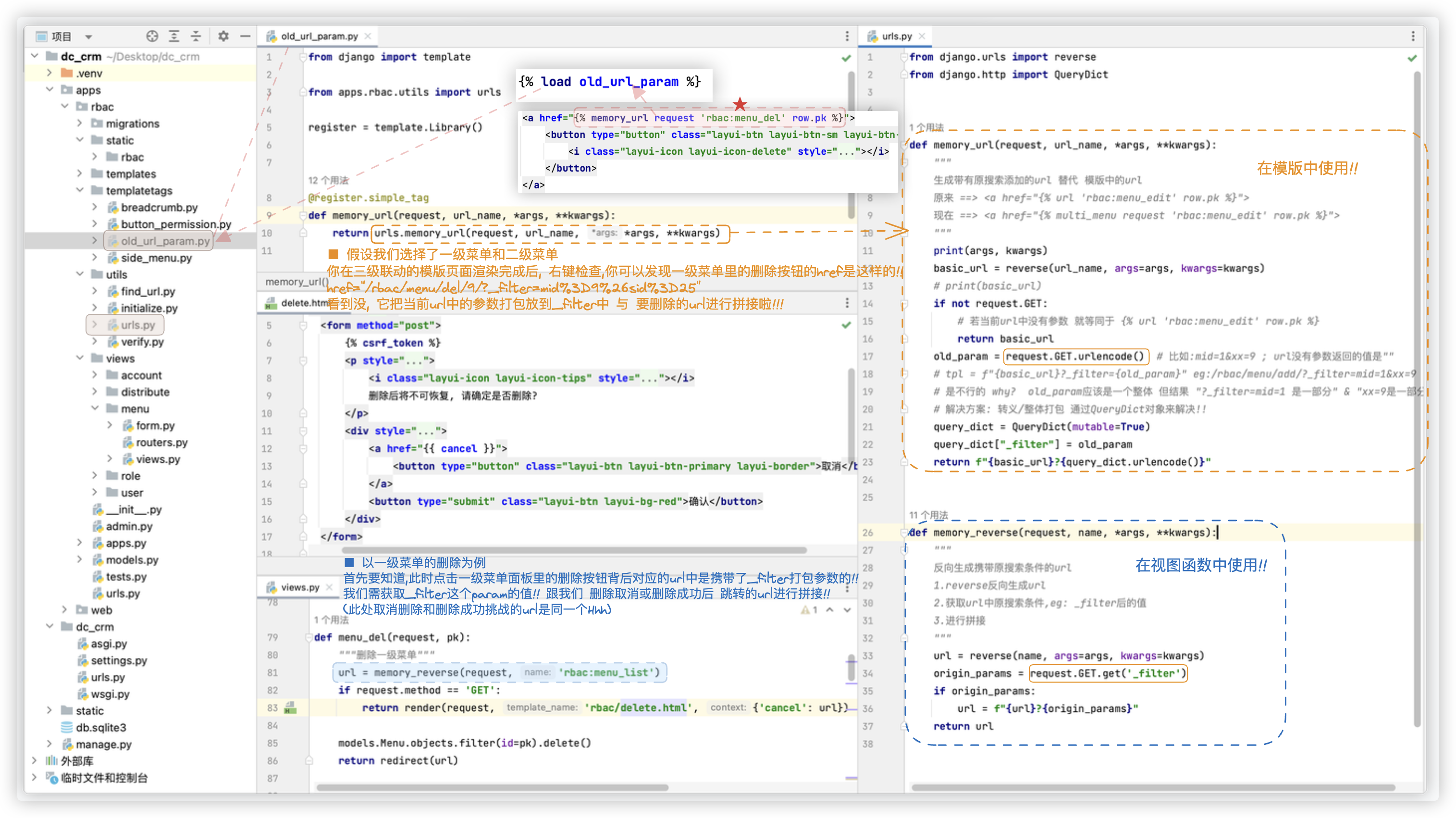Viewport: 1456px width, 818px height.
Task: Hide the project panel with minus icon
Action: point(245,36)
